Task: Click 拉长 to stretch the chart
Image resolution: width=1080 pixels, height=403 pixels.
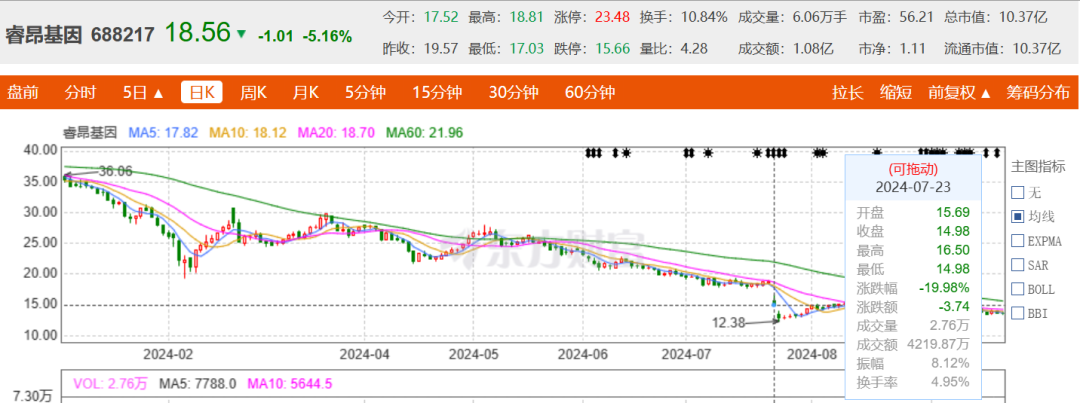Action: click(848, 93)
